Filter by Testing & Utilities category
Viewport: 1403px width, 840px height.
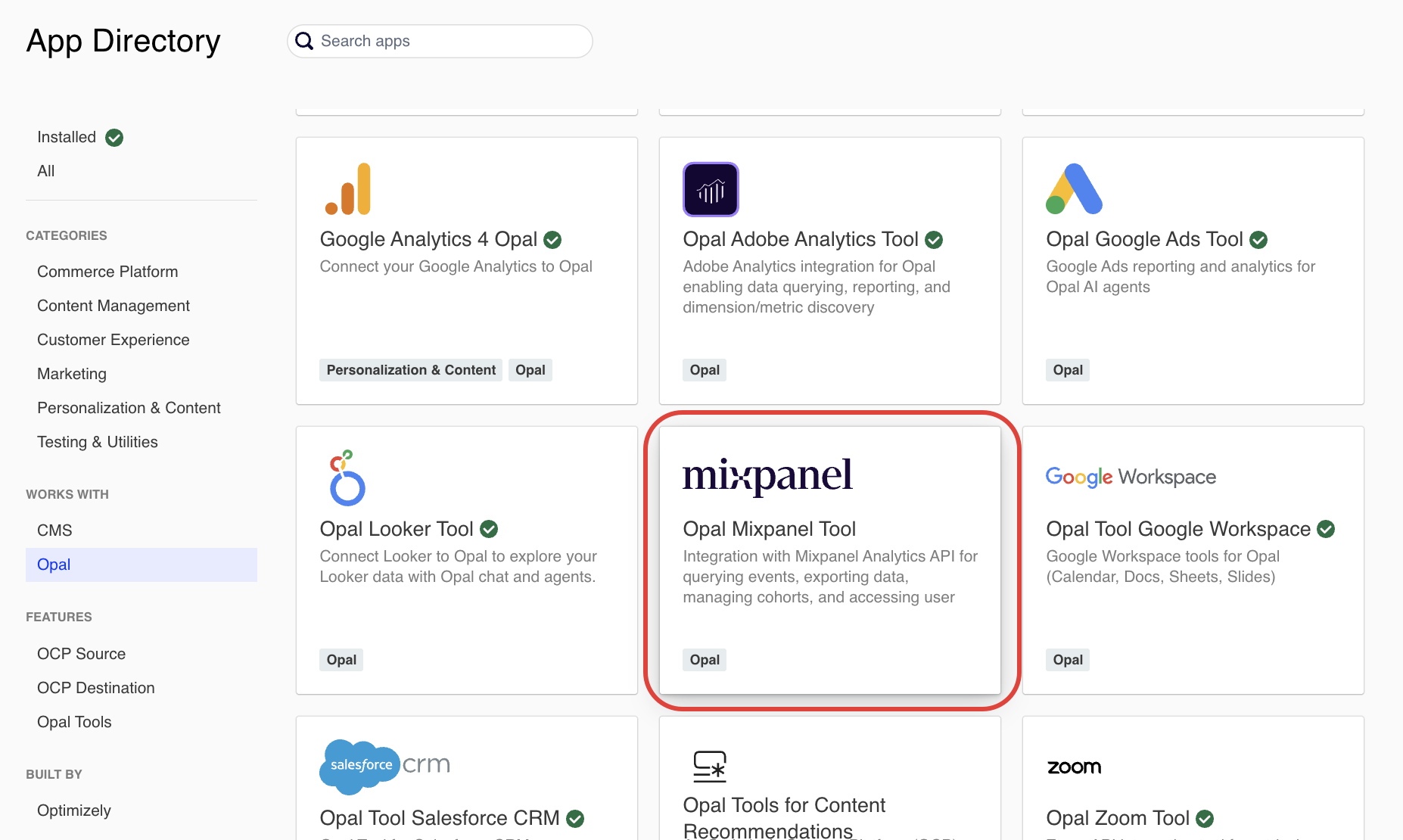(x=98, y=442)
